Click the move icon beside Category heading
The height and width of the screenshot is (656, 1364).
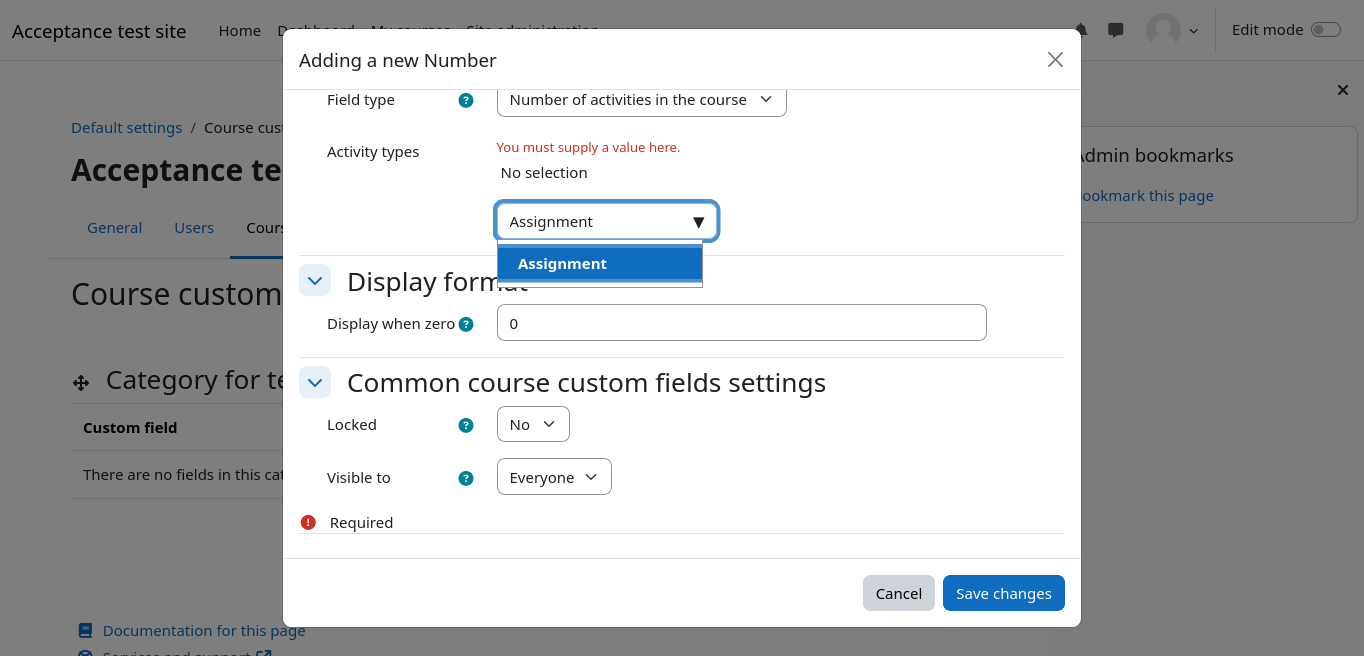pos(81,383)
